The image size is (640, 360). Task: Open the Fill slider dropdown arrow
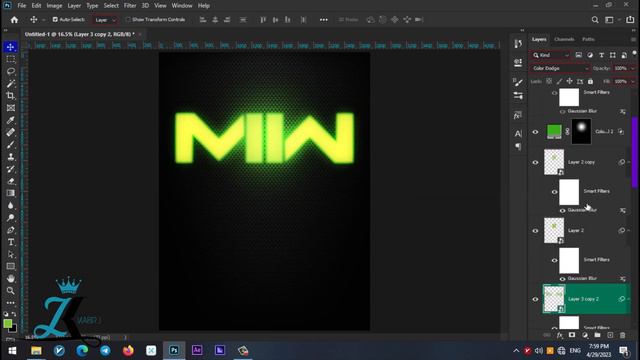point(633,82)
